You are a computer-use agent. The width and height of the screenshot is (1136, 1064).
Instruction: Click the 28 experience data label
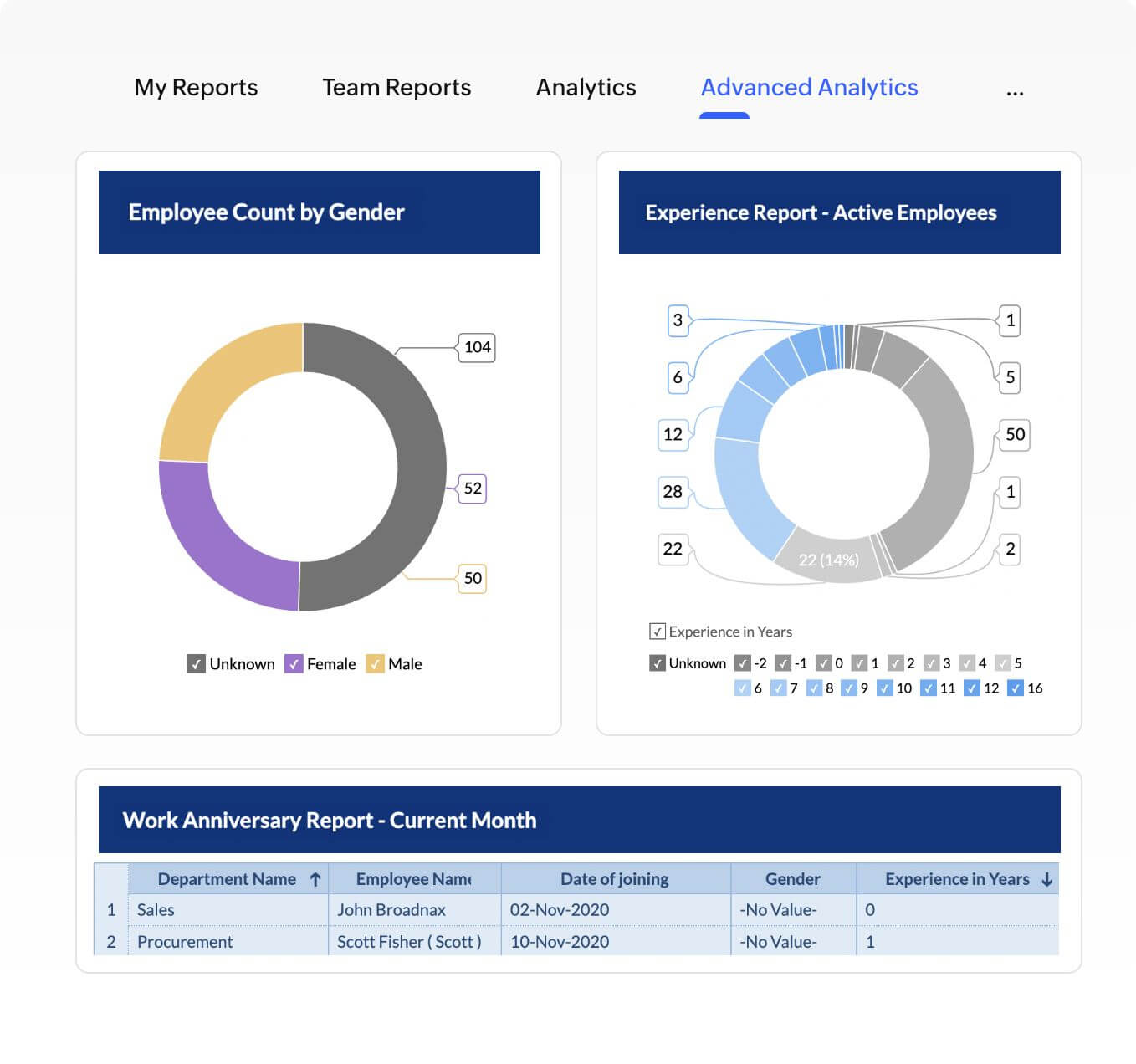click(x=673, y=492)
